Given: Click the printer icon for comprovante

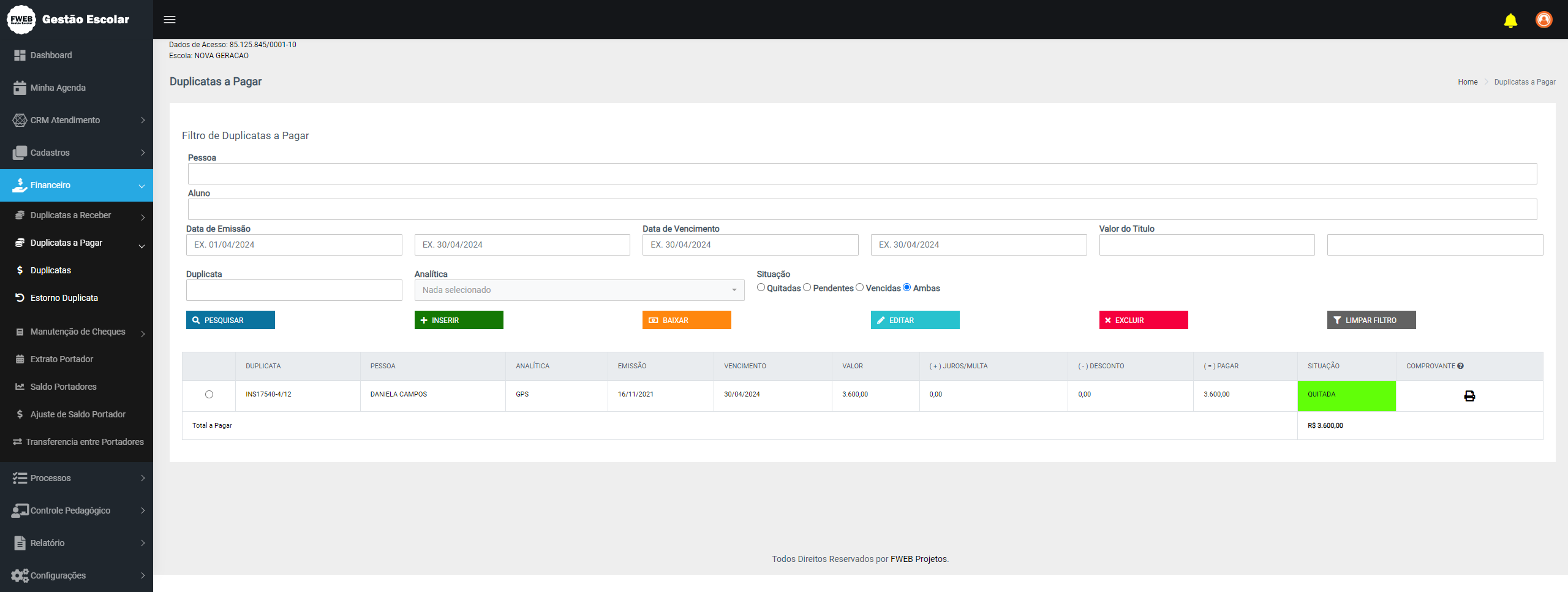Looking at the screenshot, I should [x=1469, y=396].
